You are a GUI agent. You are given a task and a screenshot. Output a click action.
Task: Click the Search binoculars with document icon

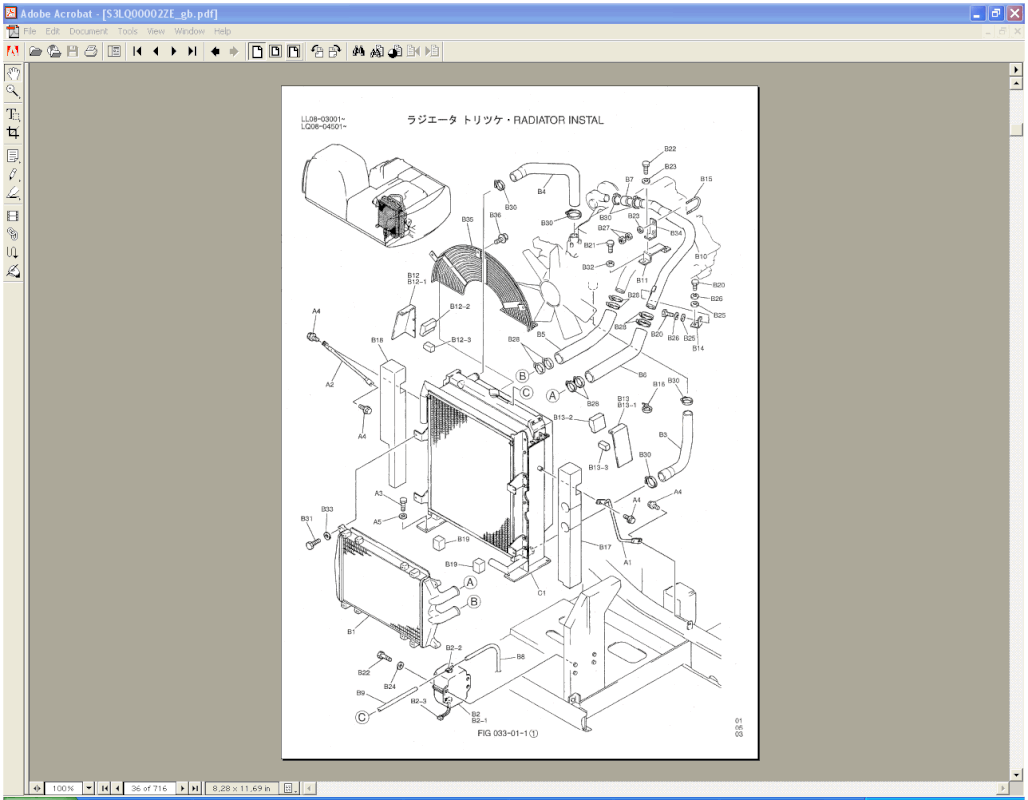tap(376, 51)
